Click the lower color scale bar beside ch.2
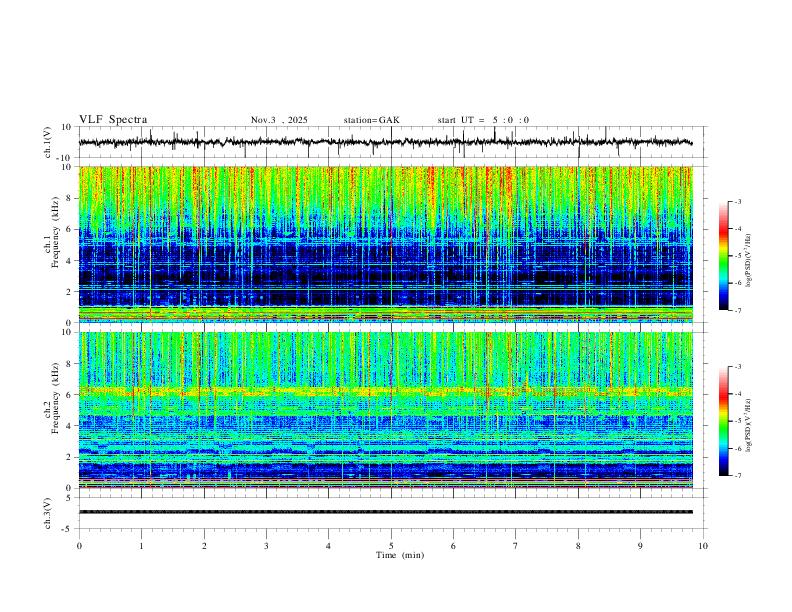 724,421
